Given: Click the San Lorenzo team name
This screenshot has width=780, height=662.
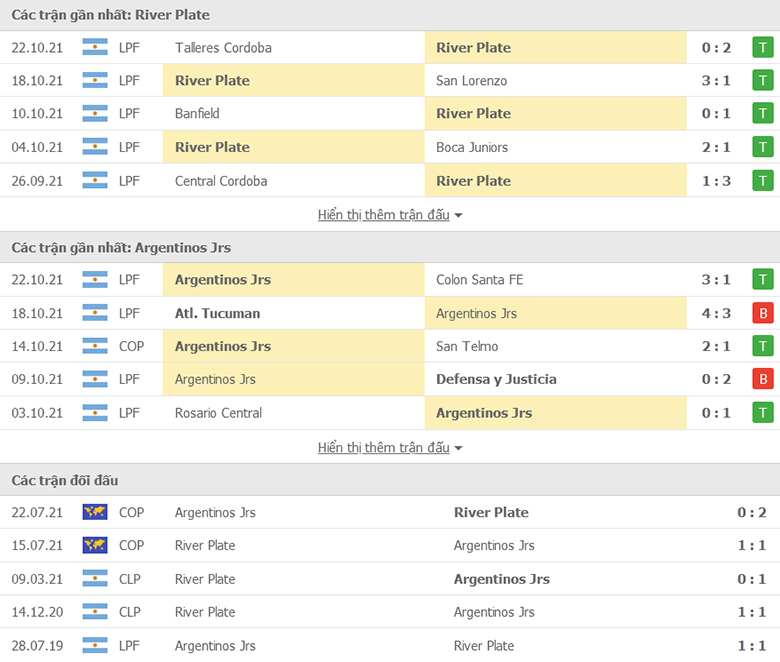Looking at the screenshot, I should (472, 80).
